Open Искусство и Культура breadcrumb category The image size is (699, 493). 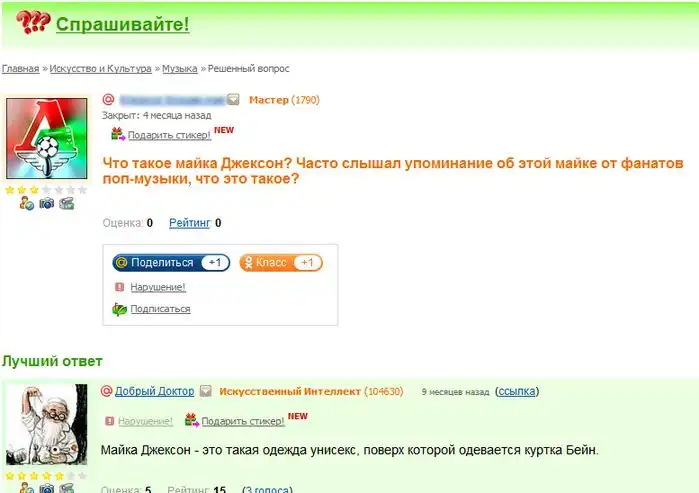coord(100,69)
